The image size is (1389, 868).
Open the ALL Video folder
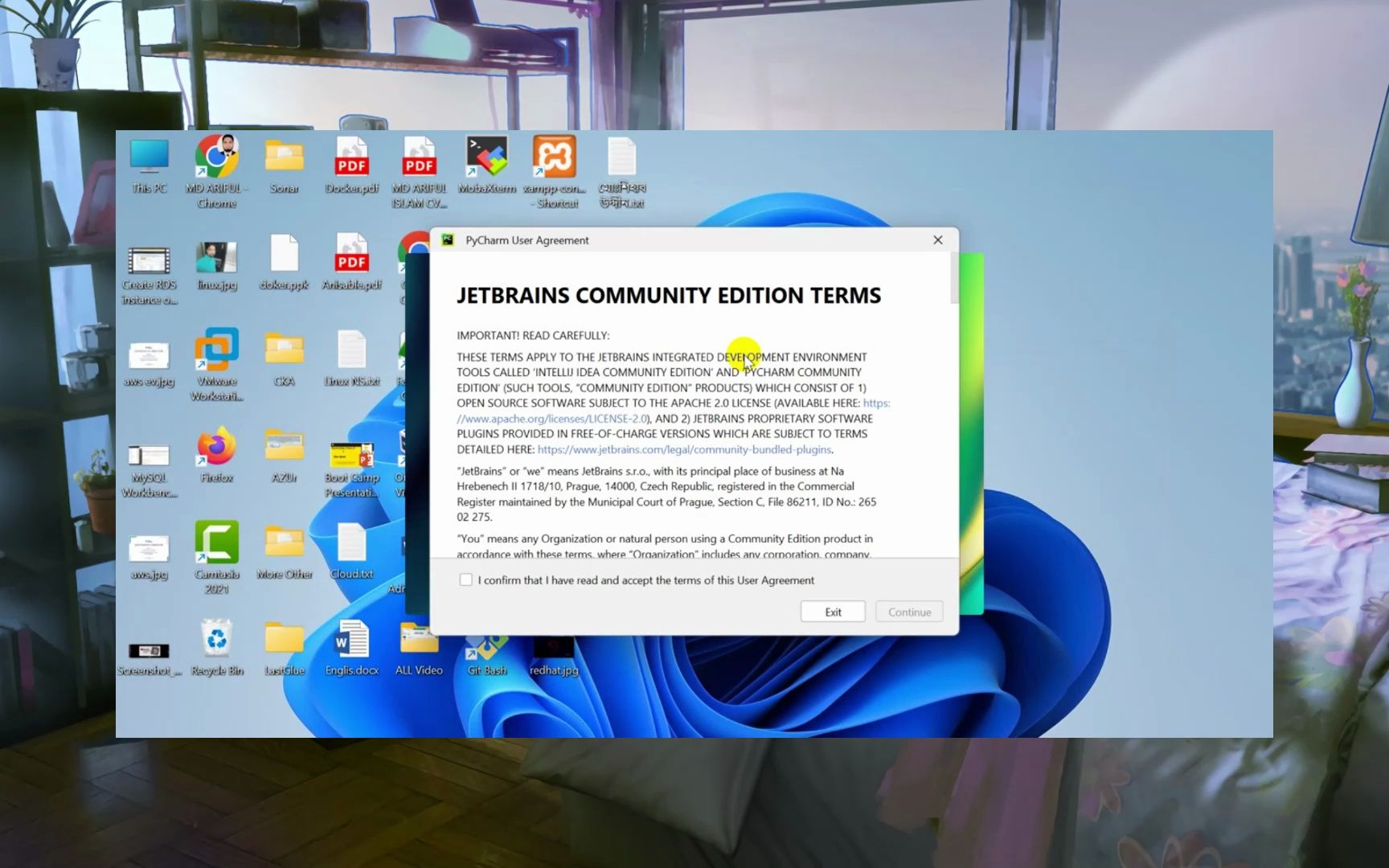click(419, 648)
